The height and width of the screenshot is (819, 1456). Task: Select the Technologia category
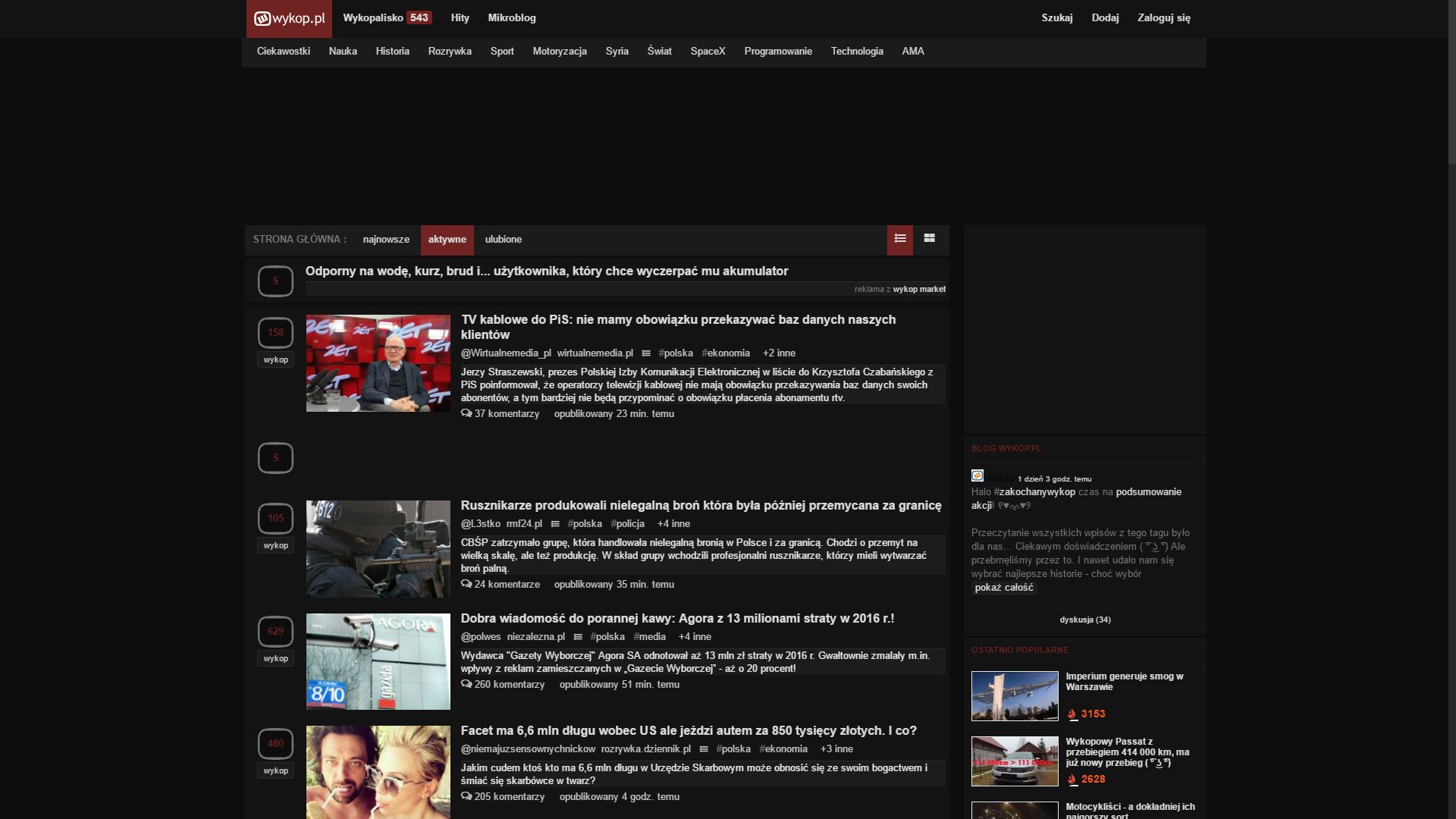click(x=857, y=51)
